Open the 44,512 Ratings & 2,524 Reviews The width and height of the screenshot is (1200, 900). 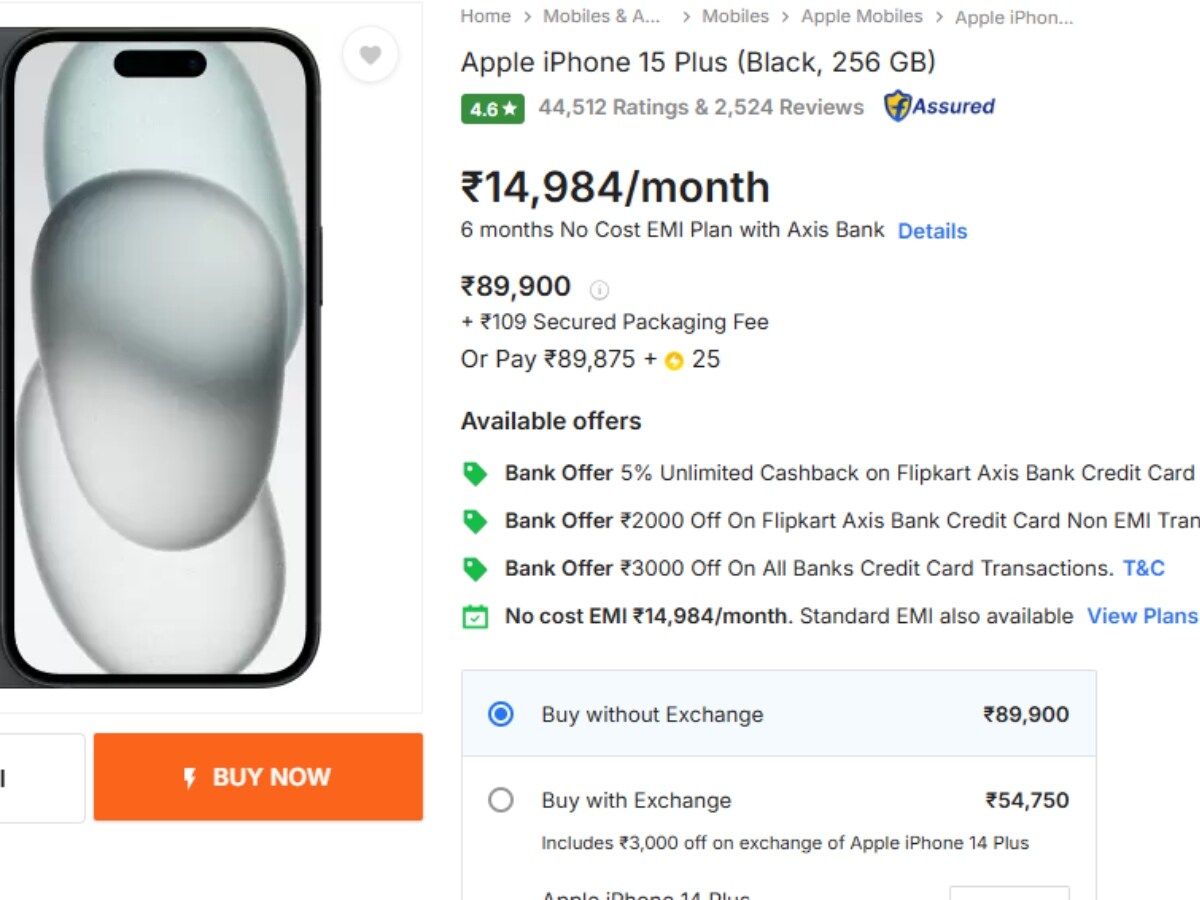[x=700, y=107]
